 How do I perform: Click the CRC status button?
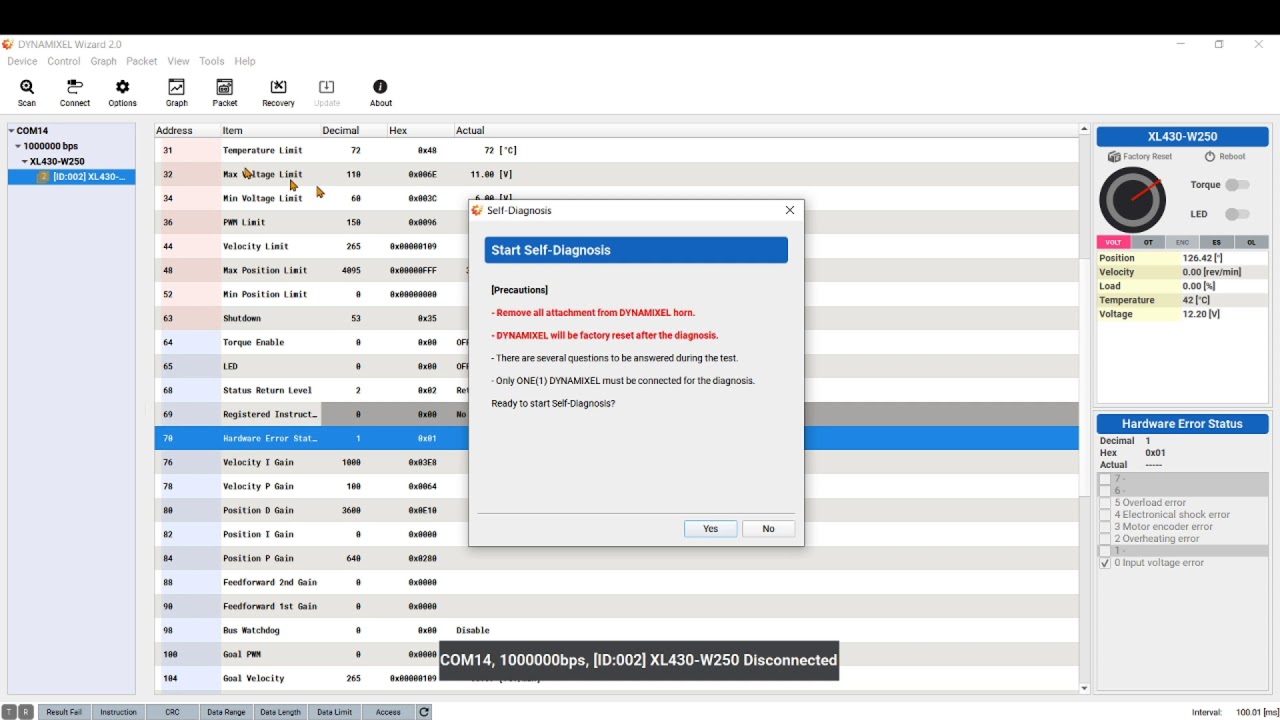[x=172, y=712]
